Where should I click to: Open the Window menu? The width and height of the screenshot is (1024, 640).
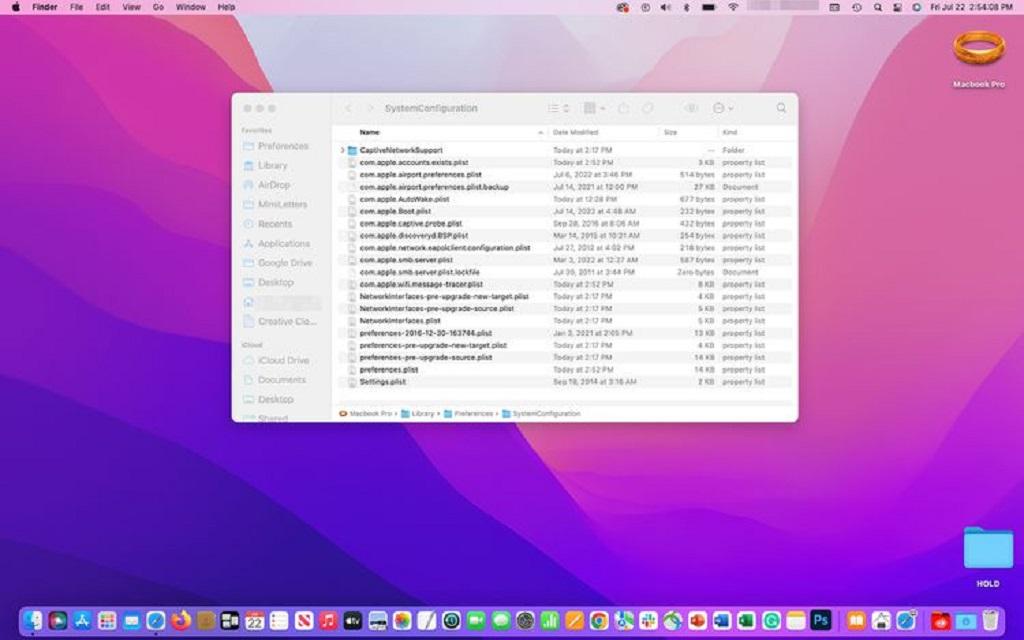pyautogui.click(x=191, y=7)
